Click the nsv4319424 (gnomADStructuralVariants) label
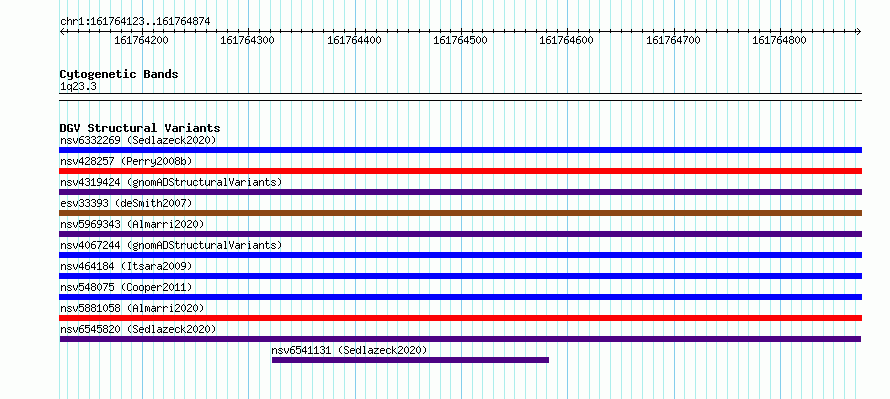890x399 pixels. 171,182
